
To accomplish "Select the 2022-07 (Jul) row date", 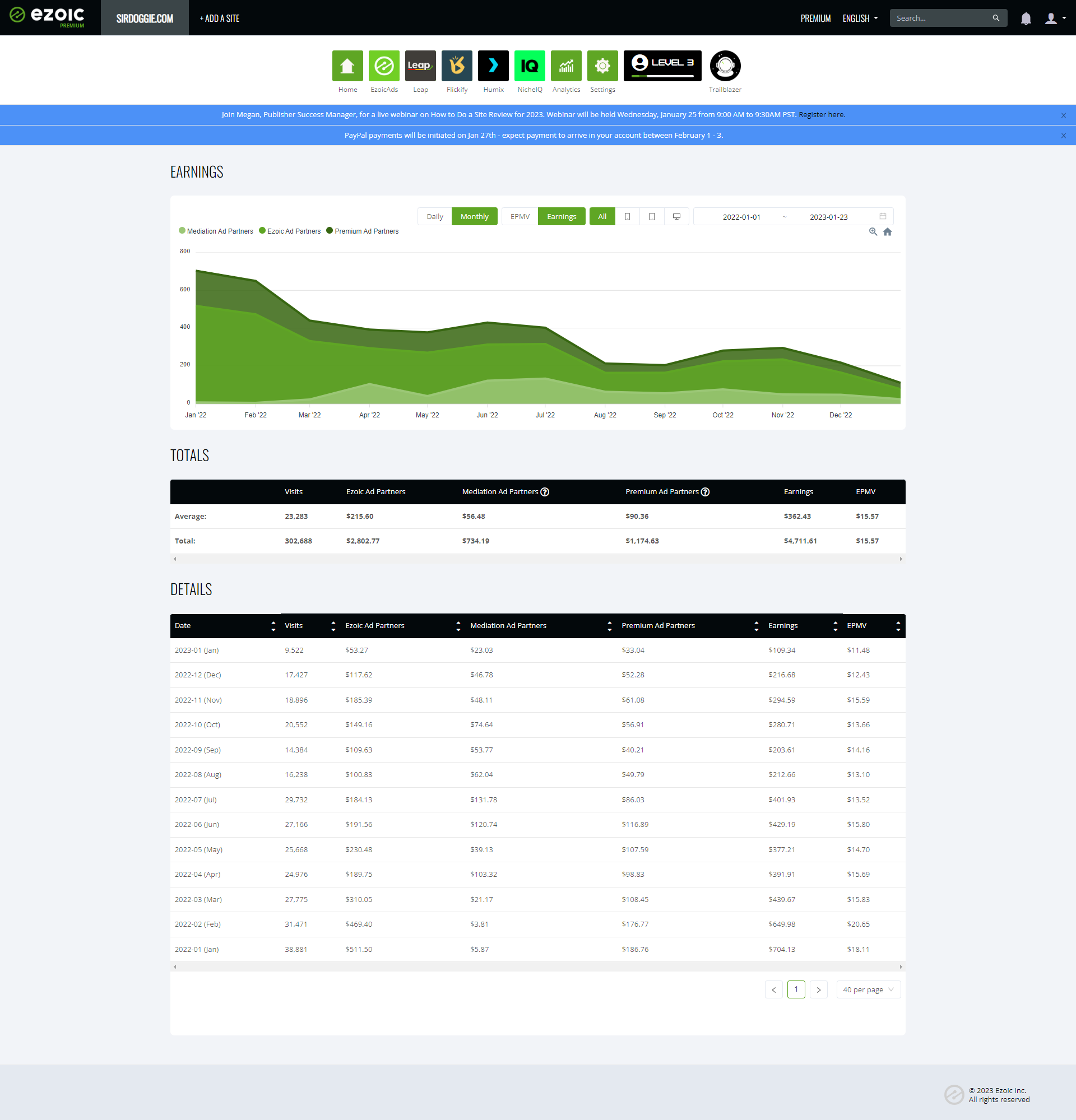I will (196, 800).
